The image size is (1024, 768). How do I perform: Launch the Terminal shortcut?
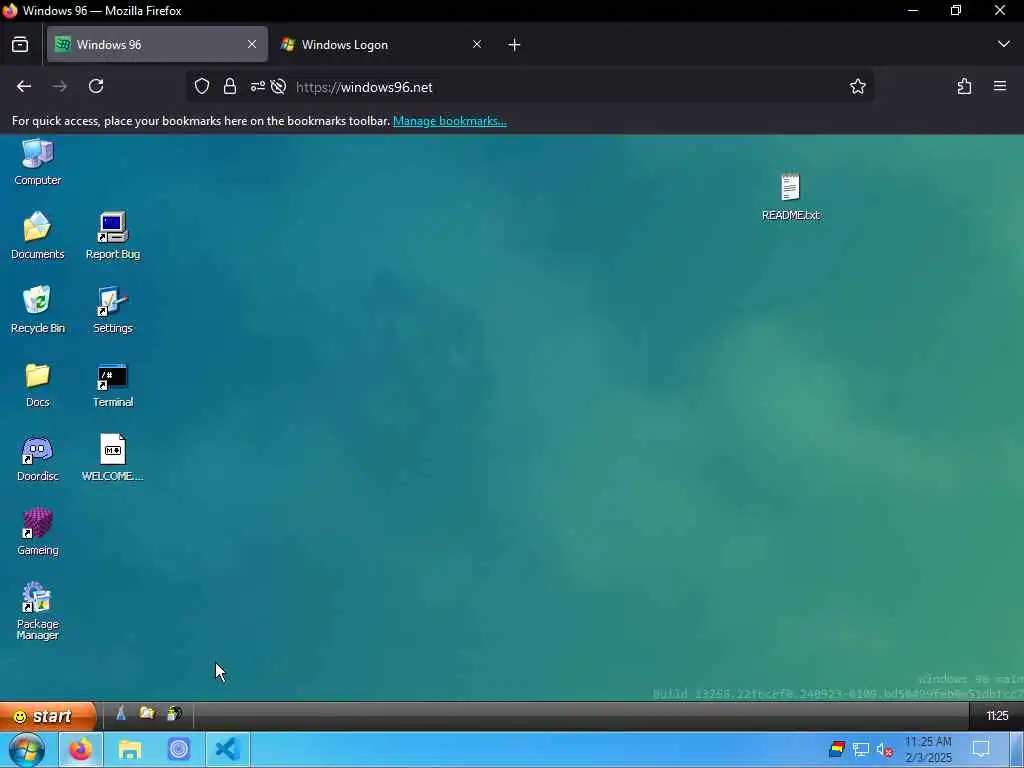tap(112, 384)
